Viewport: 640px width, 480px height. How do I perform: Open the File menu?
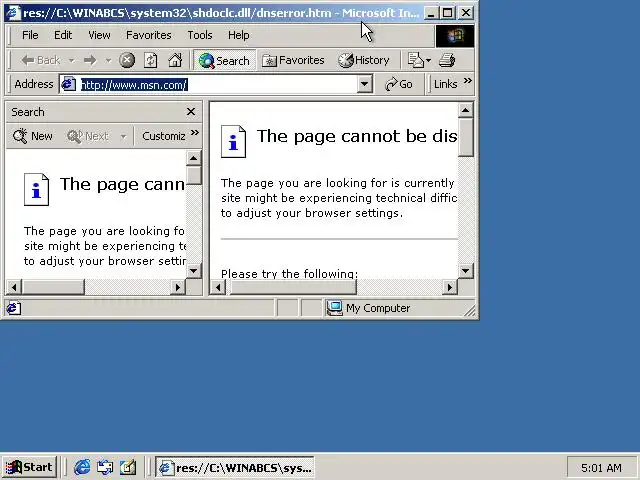pos(30,35)
